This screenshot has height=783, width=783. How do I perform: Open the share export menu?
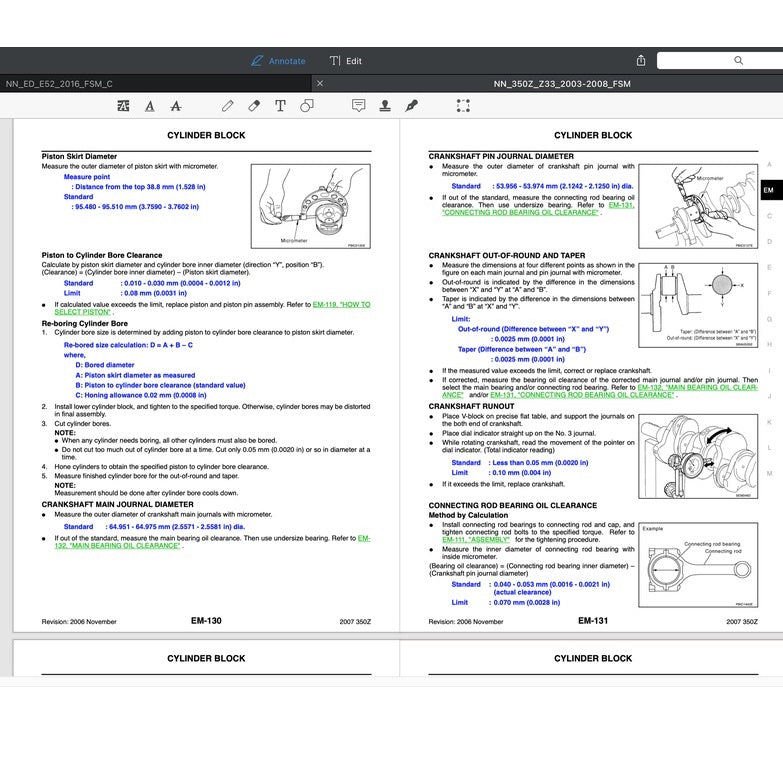pyautogui.click(x=641, y=61)
